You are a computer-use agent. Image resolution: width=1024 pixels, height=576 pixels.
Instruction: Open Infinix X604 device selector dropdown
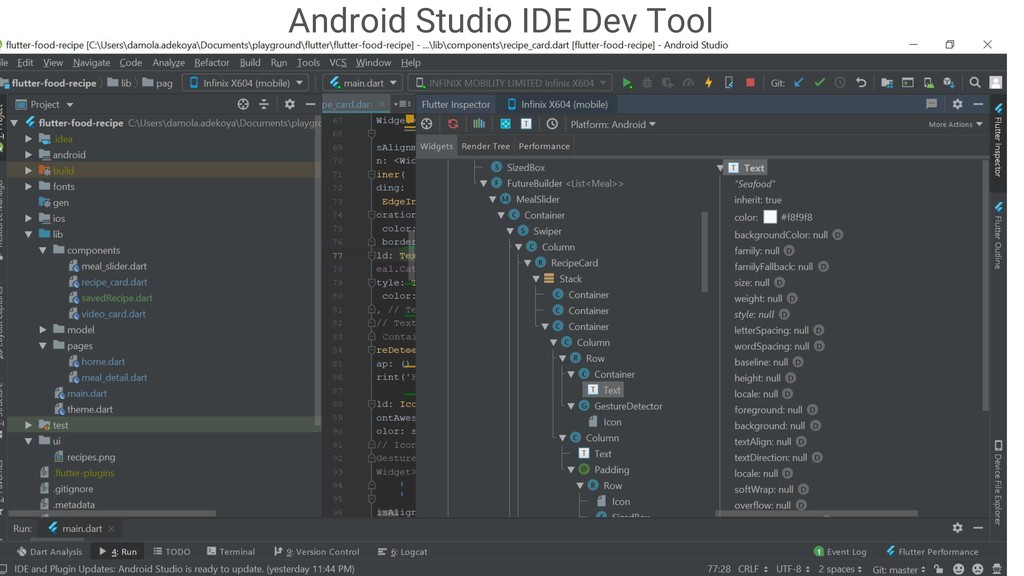(245, 83)
